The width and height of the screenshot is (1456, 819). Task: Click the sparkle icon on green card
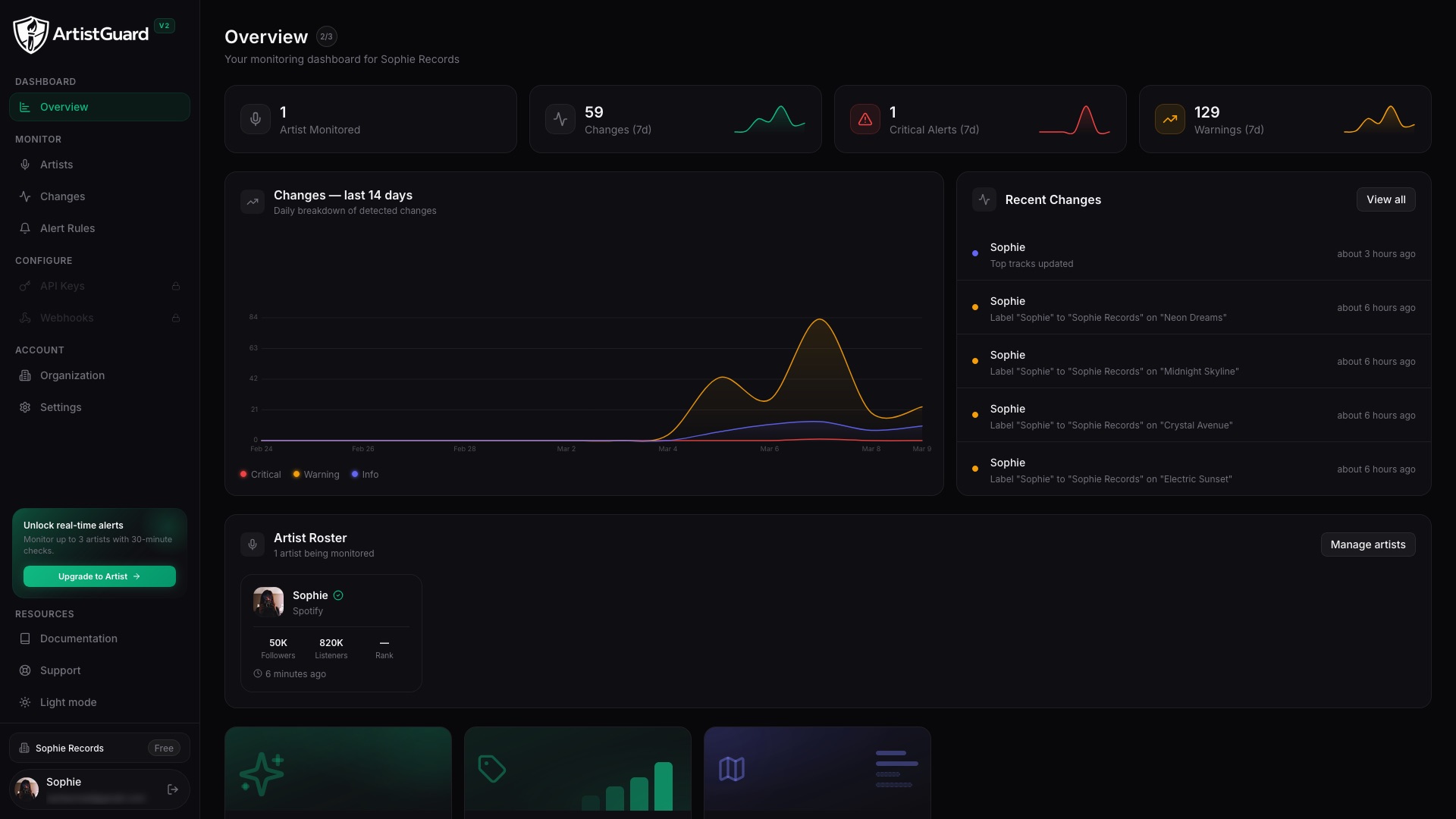(262, 773)
